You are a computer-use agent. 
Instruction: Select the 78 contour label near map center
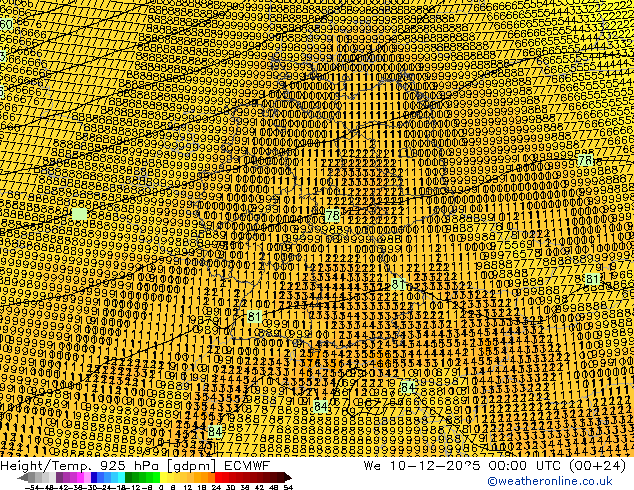pyautogui.click(x=332, y=216)
